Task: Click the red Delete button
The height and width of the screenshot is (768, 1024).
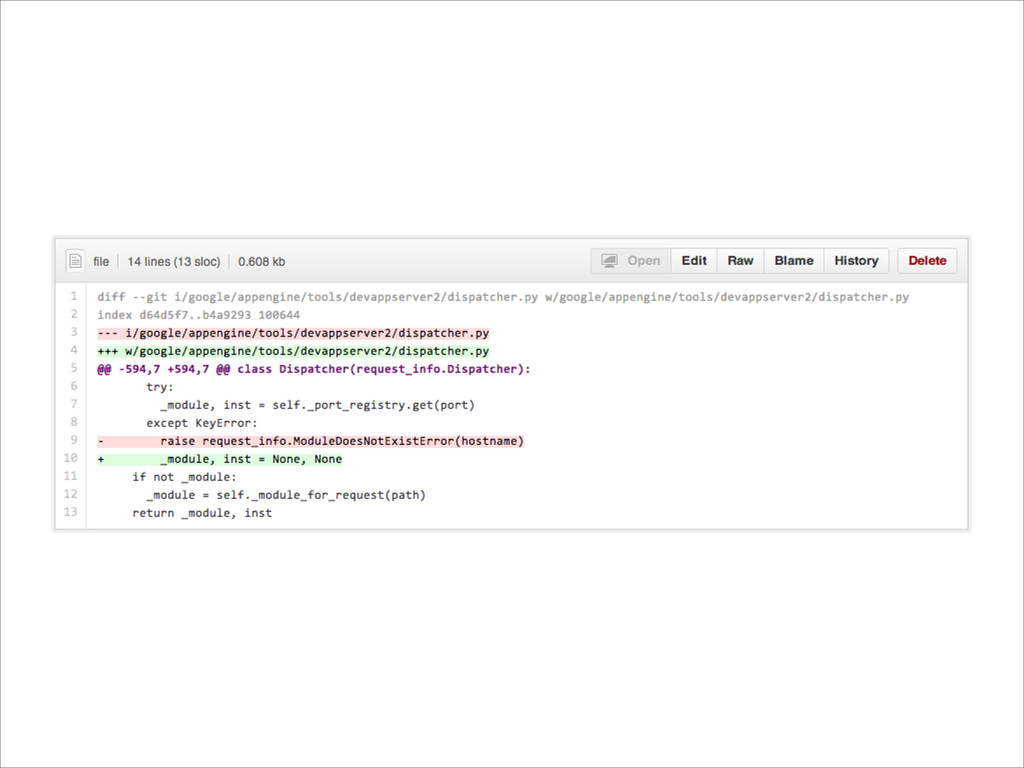Action: [x=927, y=261]
